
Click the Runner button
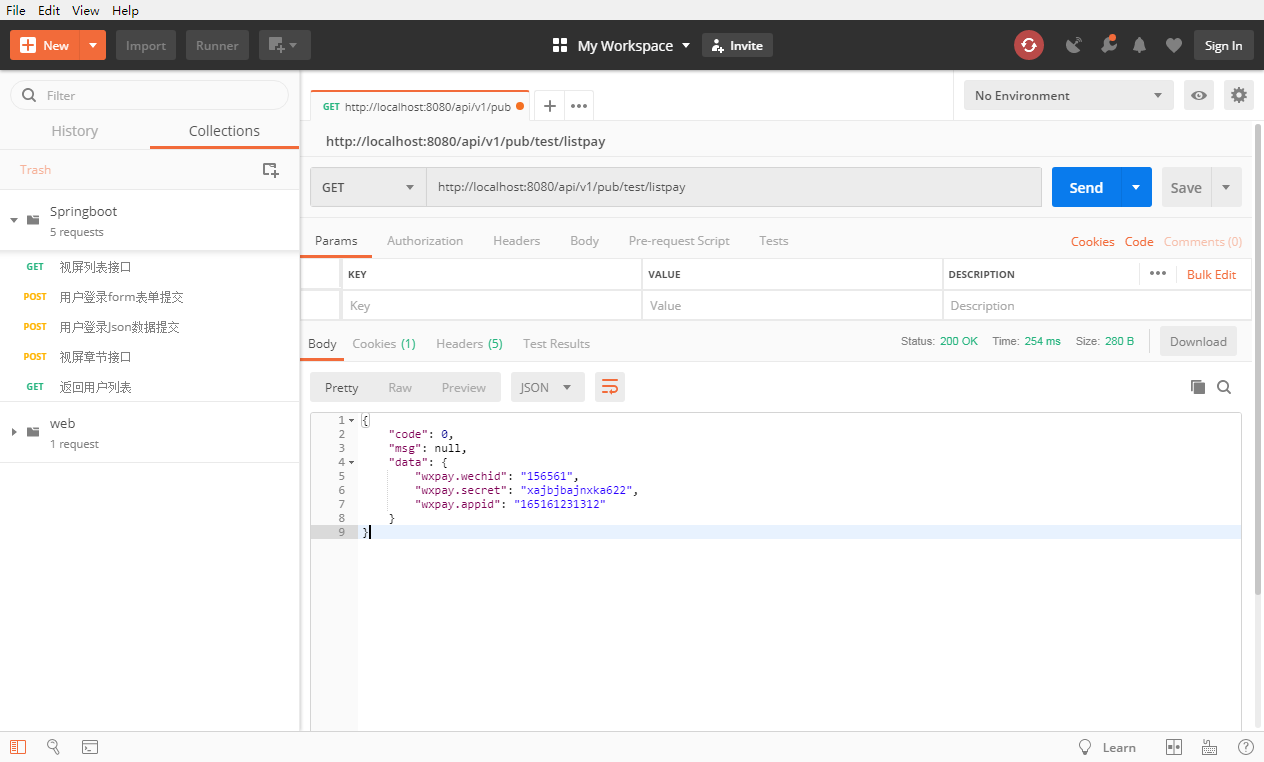[x=217, y=45]
